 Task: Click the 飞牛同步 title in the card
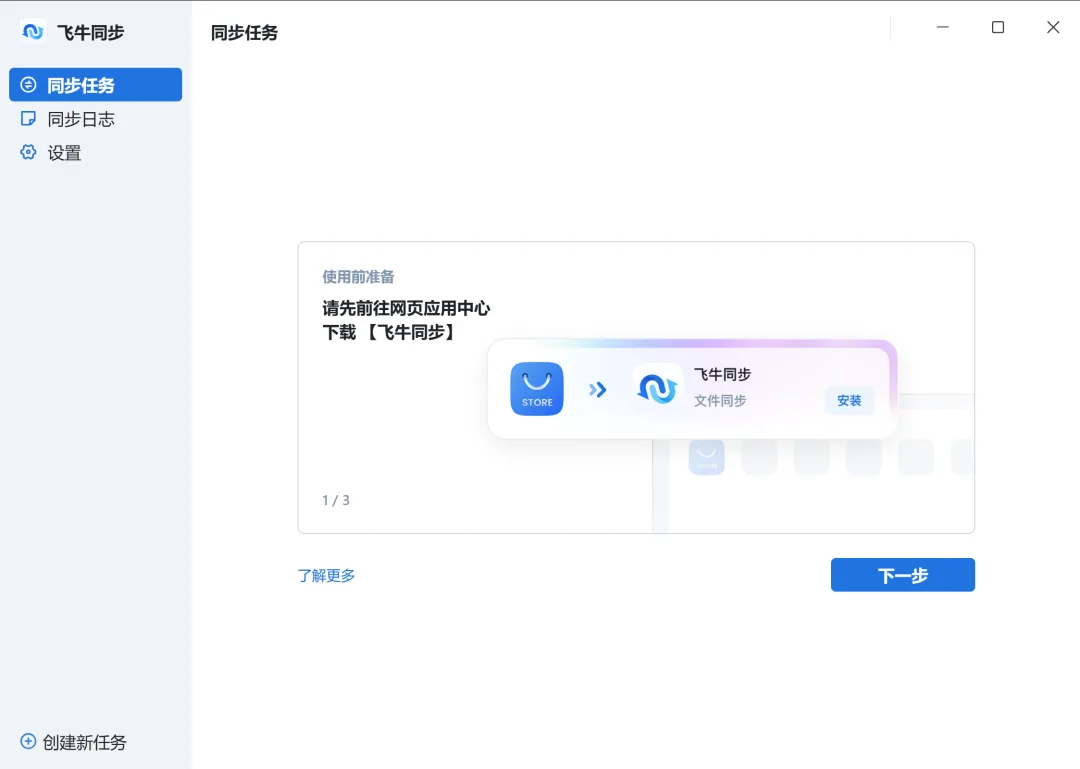723,374
